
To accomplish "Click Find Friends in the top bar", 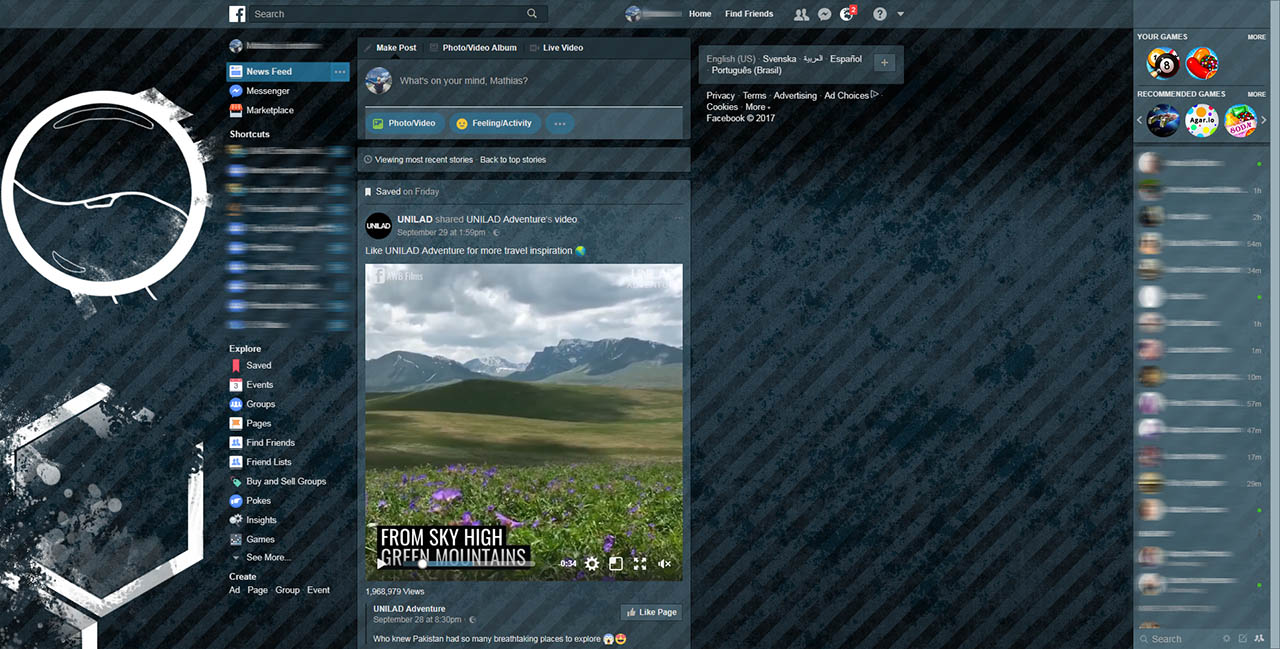I will coord(749,14).
